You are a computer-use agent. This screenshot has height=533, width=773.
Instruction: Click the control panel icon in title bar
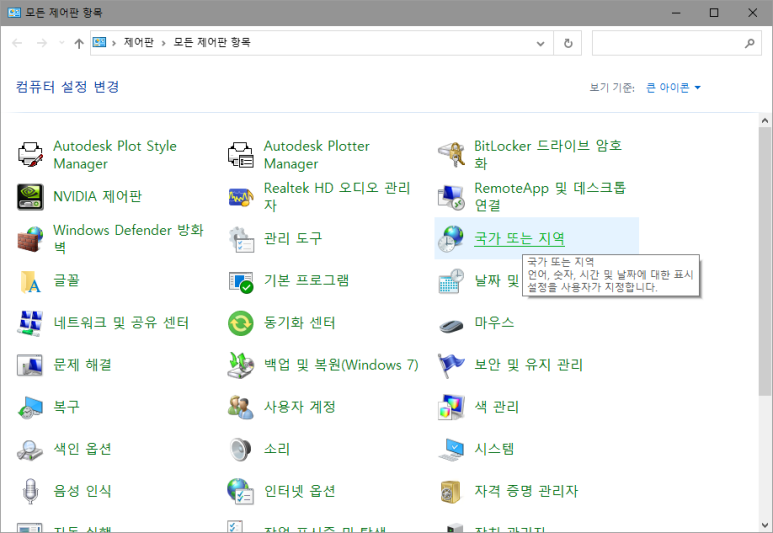[x=14, y=12]
